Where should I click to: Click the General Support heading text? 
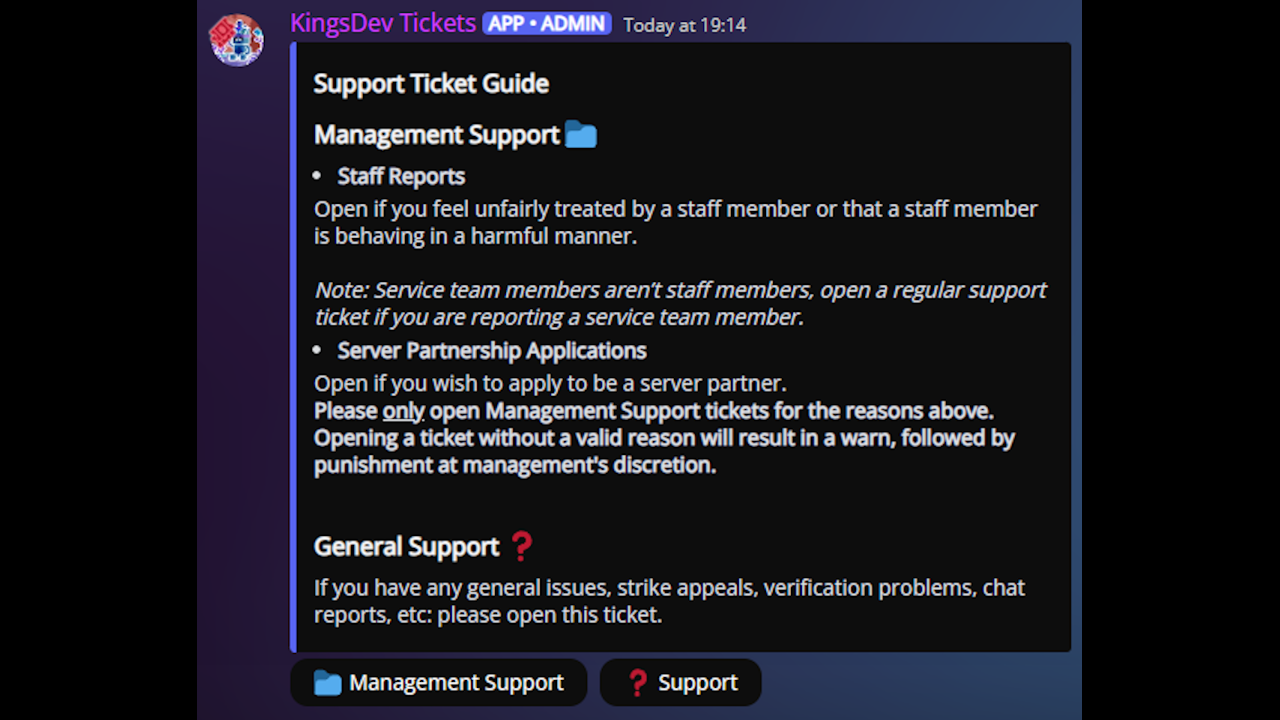[406, 546]
